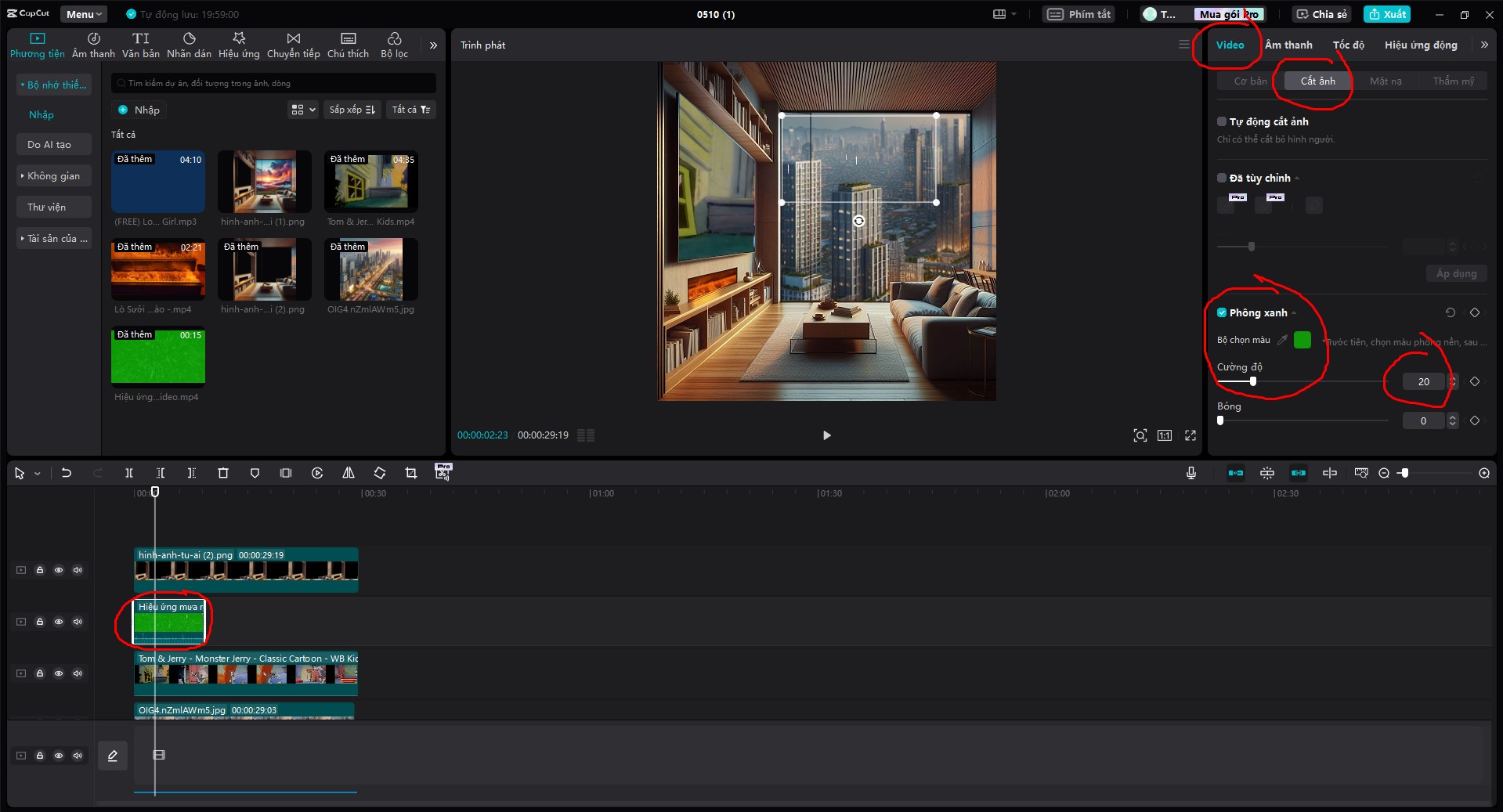Viewport: 1503px width, 812px height.
Task: Click the microphone record voiceover icon
Action: [1191, 473]
